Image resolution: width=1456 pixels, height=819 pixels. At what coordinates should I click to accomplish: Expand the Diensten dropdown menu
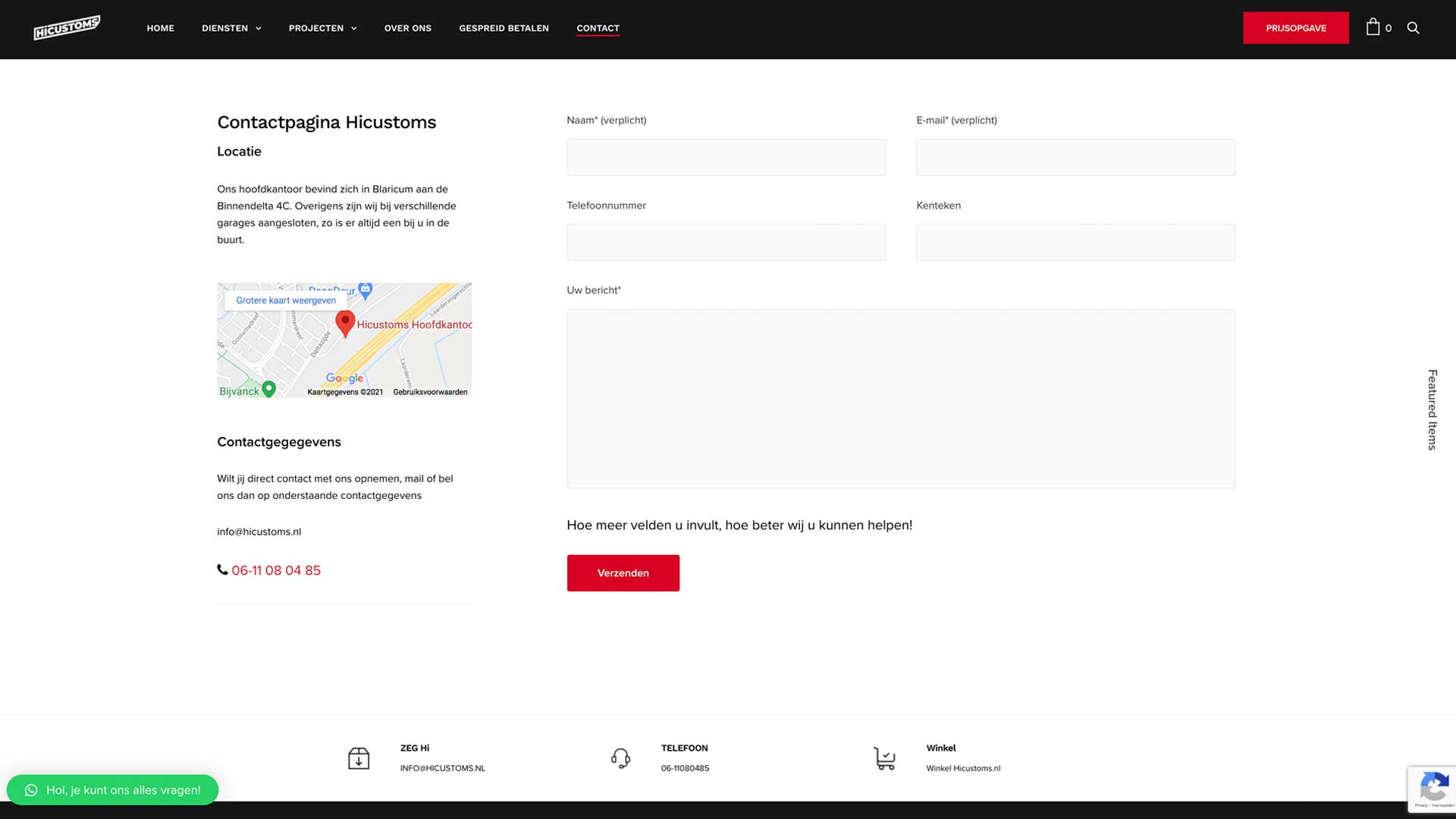point(231,28)
